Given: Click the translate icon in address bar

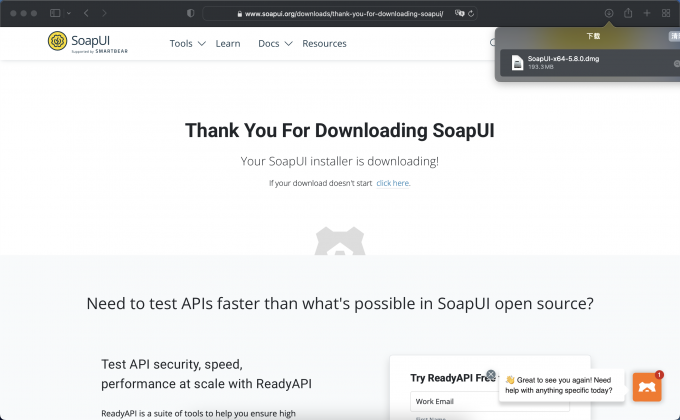Looking at the screenshot, I should [459, 13].
